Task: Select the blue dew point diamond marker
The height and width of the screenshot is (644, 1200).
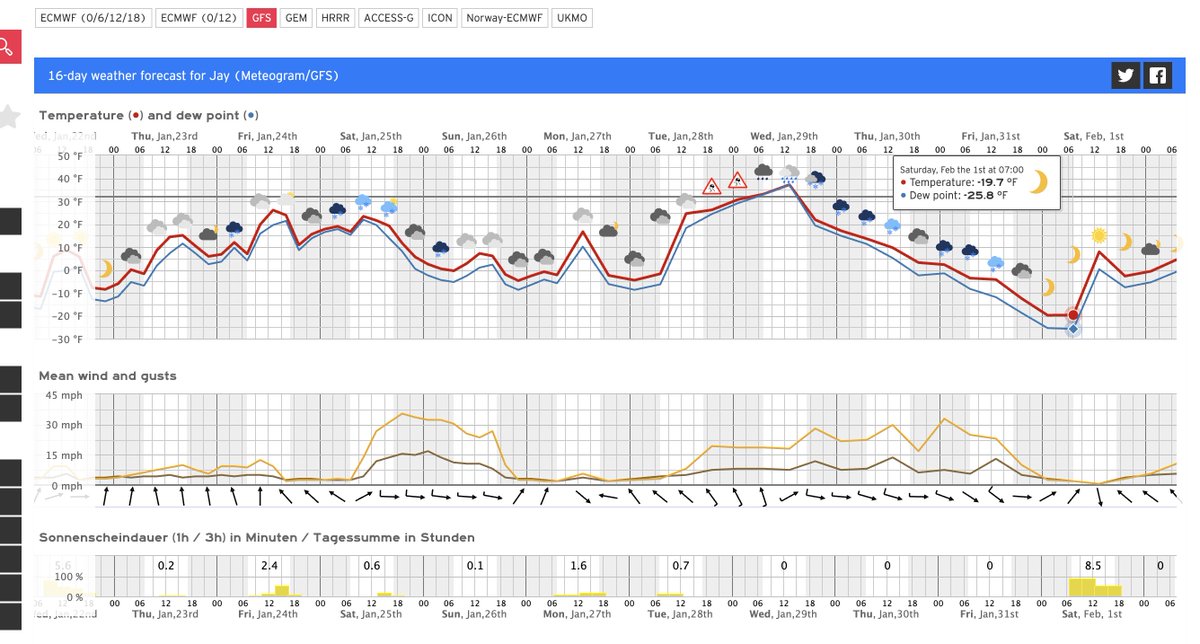Action: 1073,328
